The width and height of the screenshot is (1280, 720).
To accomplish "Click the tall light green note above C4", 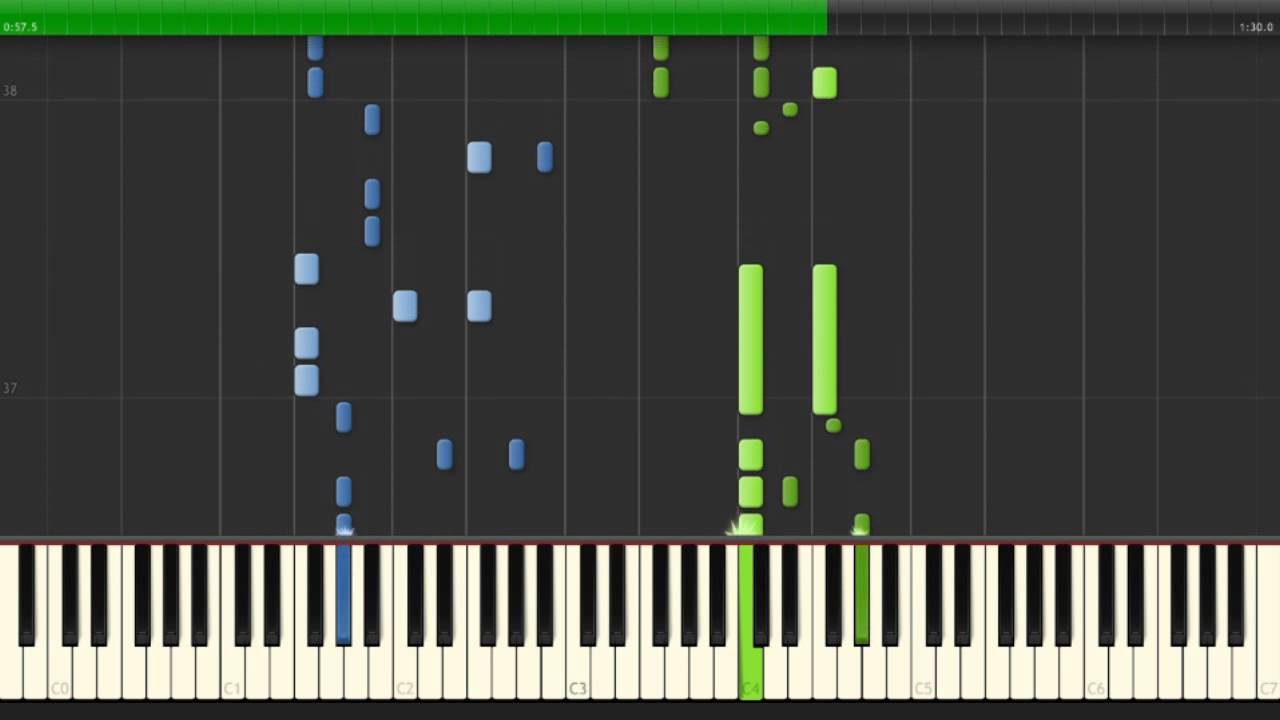I will pos(750,340).
